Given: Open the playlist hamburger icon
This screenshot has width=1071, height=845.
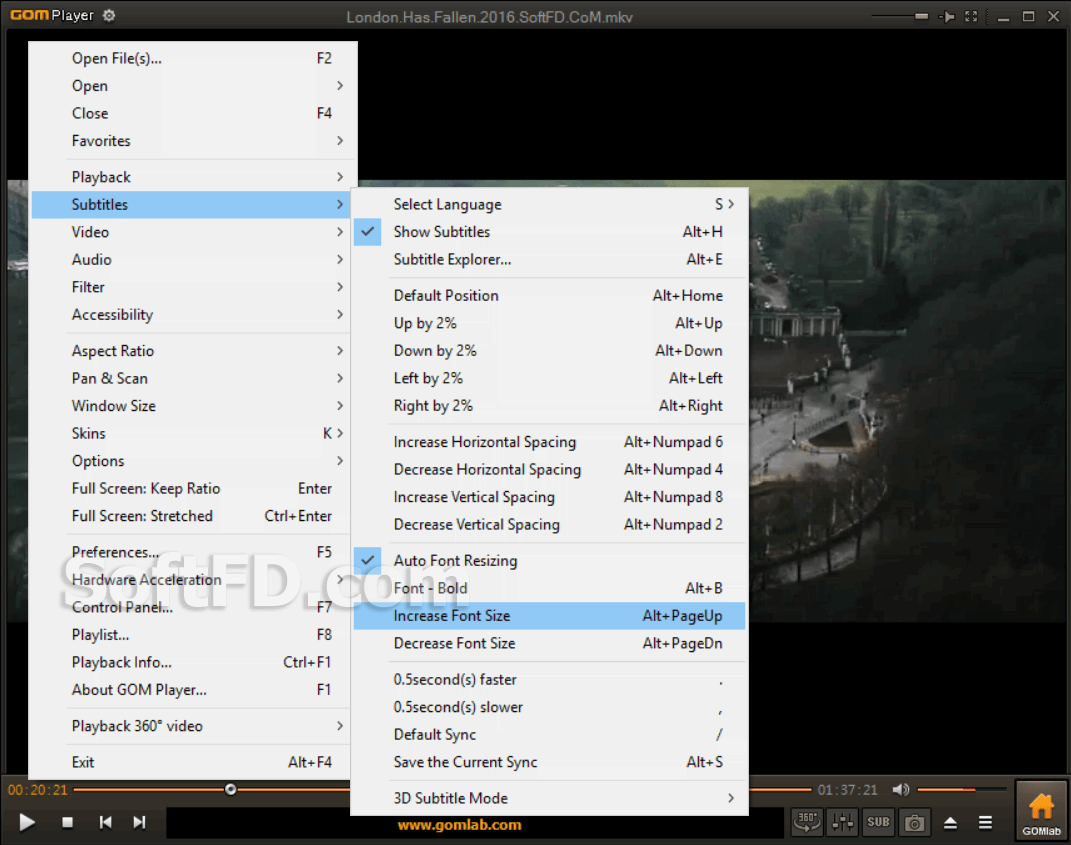Looking at the screenshot, I should 985,822.
